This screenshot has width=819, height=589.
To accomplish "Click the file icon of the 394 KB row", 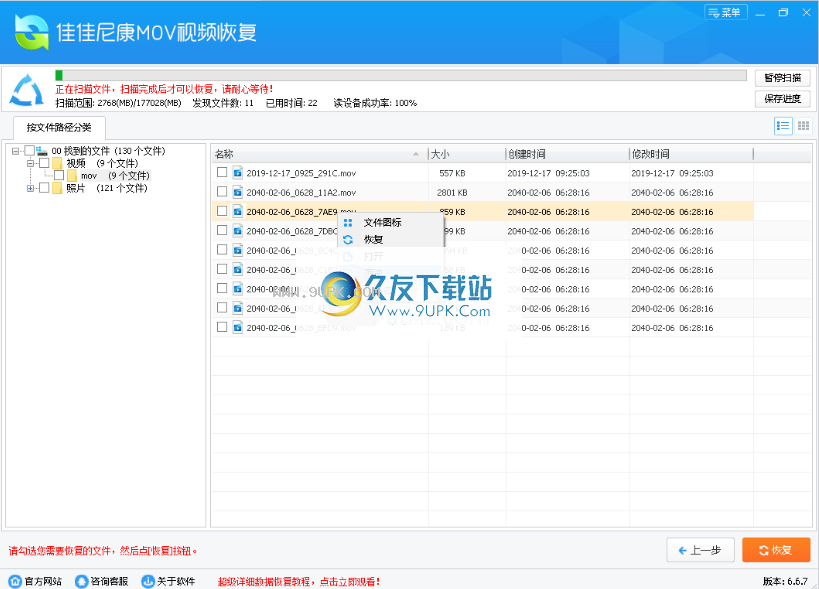I will 238,250.
